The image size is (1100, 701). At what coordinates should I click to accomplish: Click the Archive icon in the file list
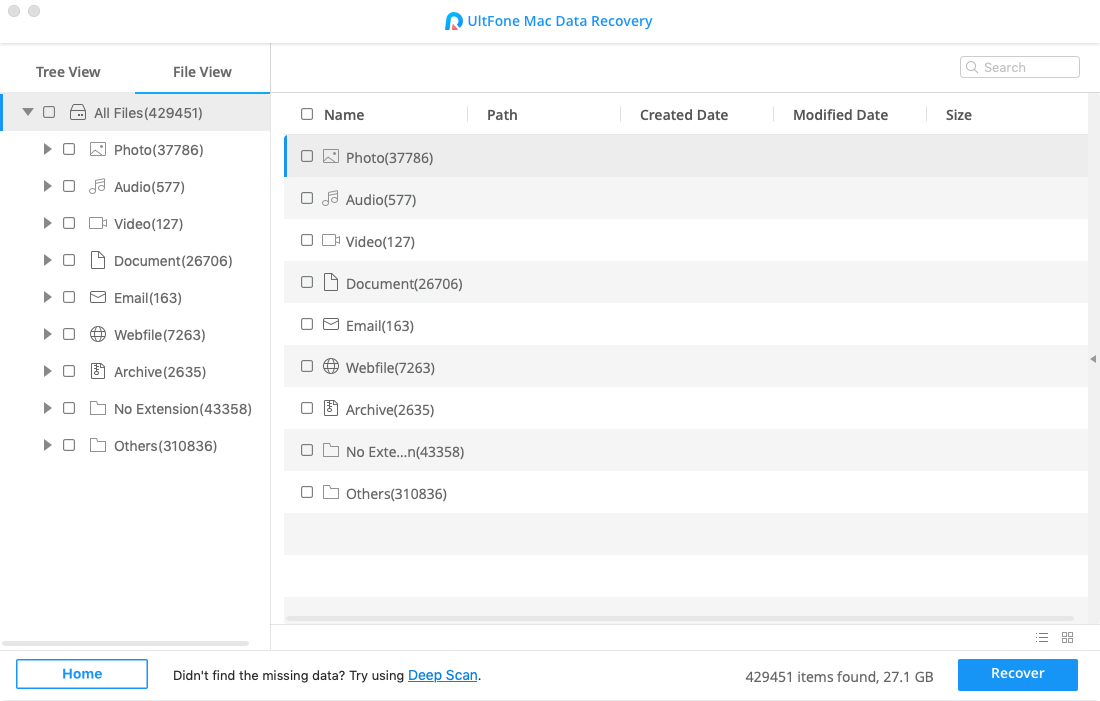coord(330,408)
